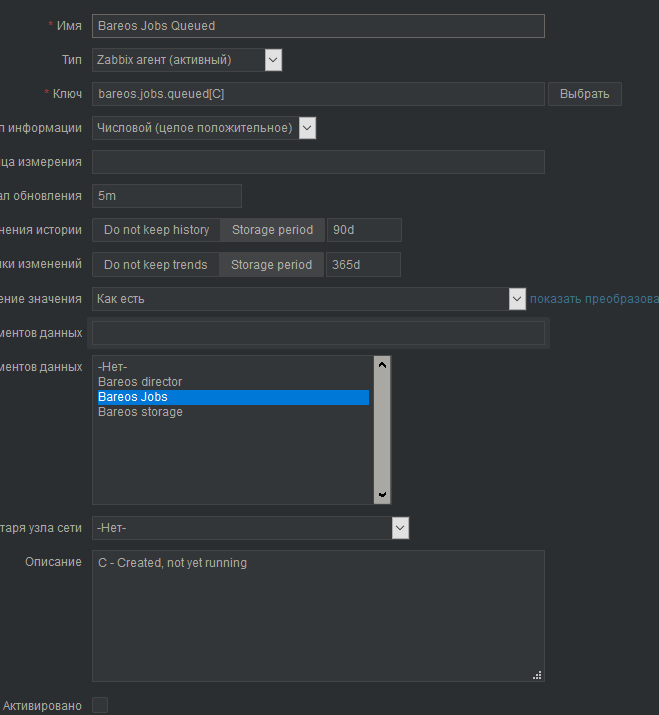Select Bareos storage in the applications list

[140, 412]
